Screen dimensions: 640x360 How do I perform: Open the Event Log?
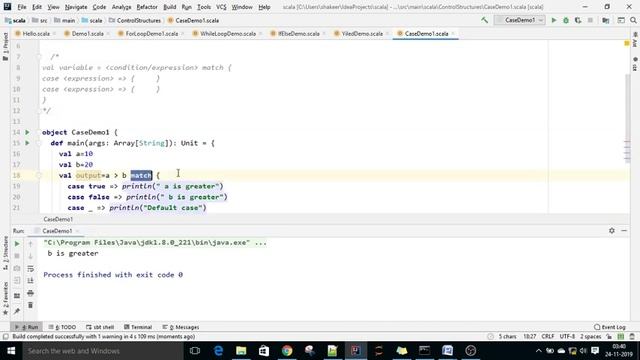click(x=610, y=327)
